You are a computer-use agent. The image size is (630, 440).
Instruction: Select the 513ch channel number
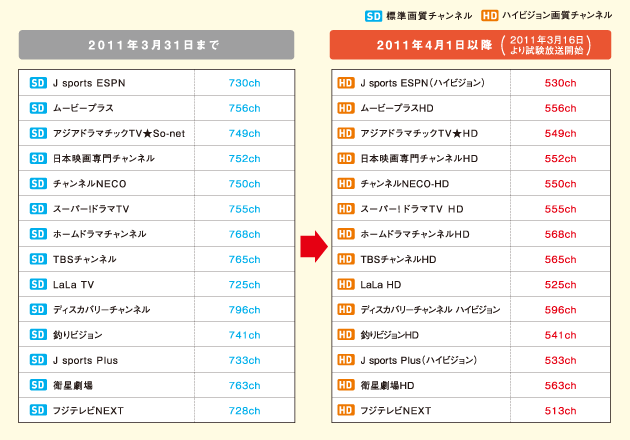tap(560, 411)
